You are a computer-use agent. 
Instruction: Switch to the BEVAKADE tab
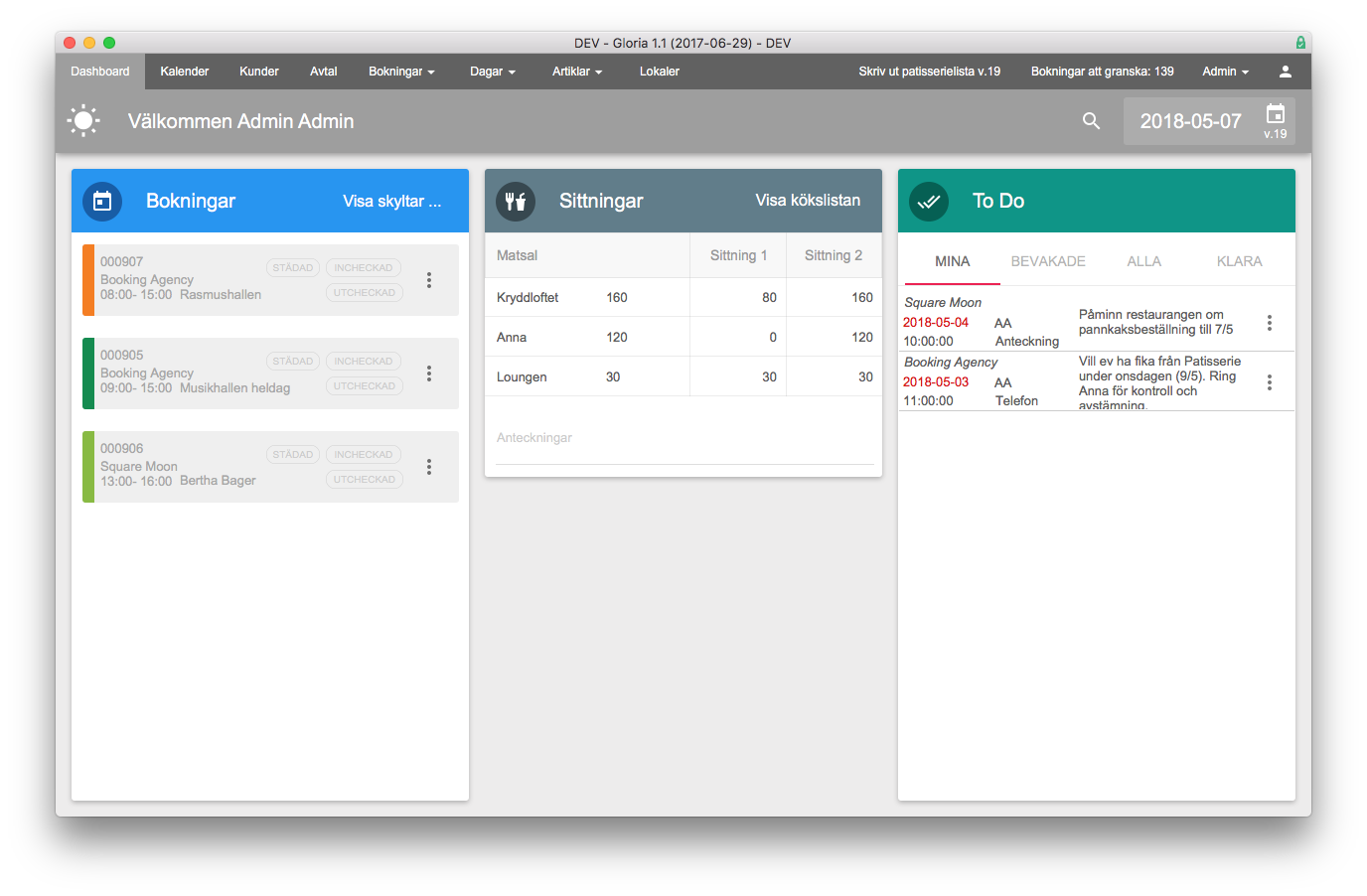click(x=1047, y=261)
